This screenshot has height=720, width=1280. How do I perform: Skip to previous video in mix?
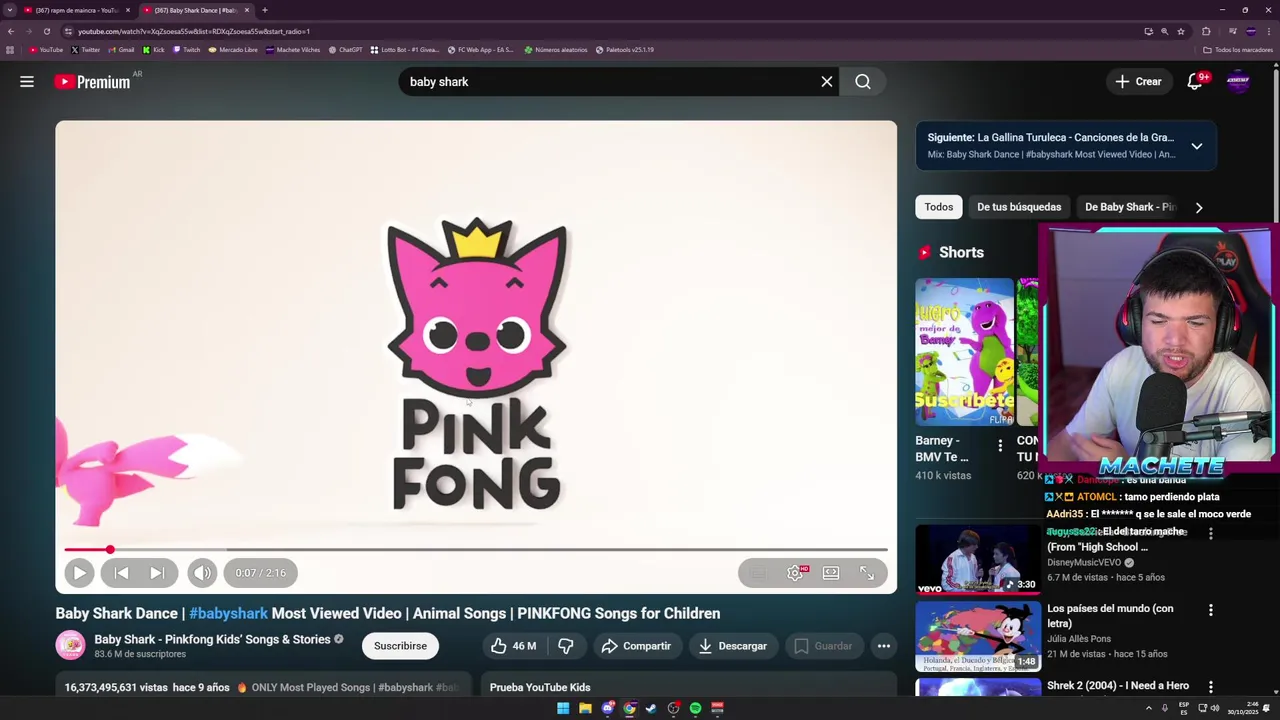pyautogui.click(x=121, y=573)
